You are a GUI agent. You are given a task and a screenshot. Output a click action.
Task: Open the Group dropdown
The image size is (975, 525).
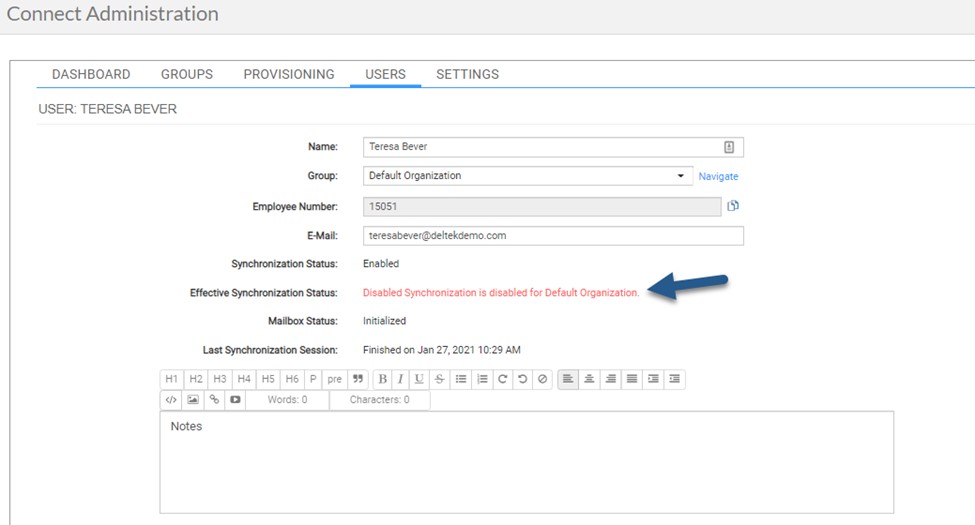click(681, 176)
